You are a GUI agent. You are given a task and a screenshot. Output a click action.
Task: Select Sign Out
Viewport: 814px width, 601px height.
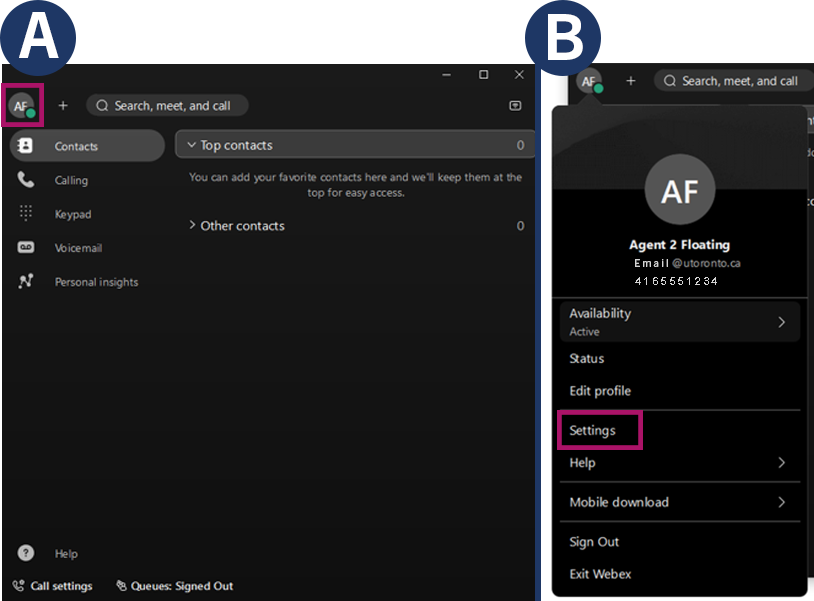pos(594,542)
